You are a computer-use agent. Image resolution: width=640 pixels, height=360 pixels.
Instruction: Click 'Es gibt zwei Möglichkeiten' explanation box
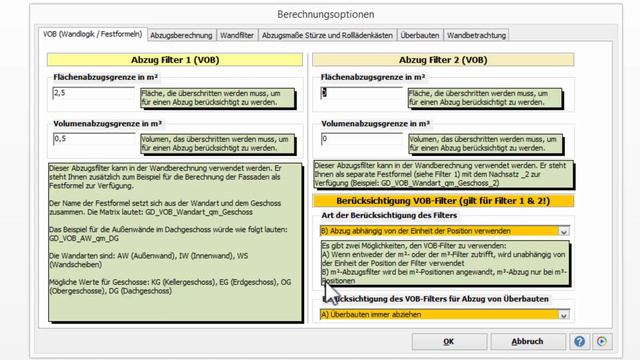click(444, 263)
